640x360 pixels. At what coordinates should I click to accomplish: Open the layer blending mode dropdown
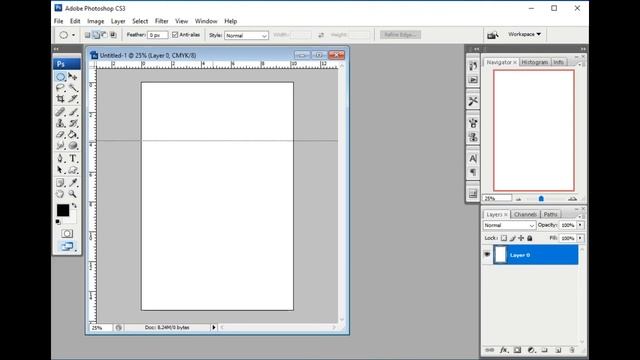click(x=509, y=225)
